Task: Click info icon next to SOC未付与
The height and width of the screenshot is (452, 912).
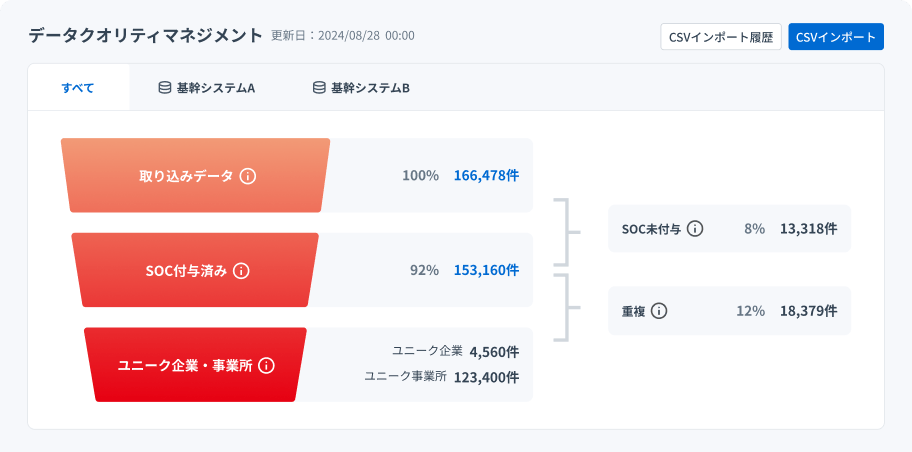Action: 695,228
